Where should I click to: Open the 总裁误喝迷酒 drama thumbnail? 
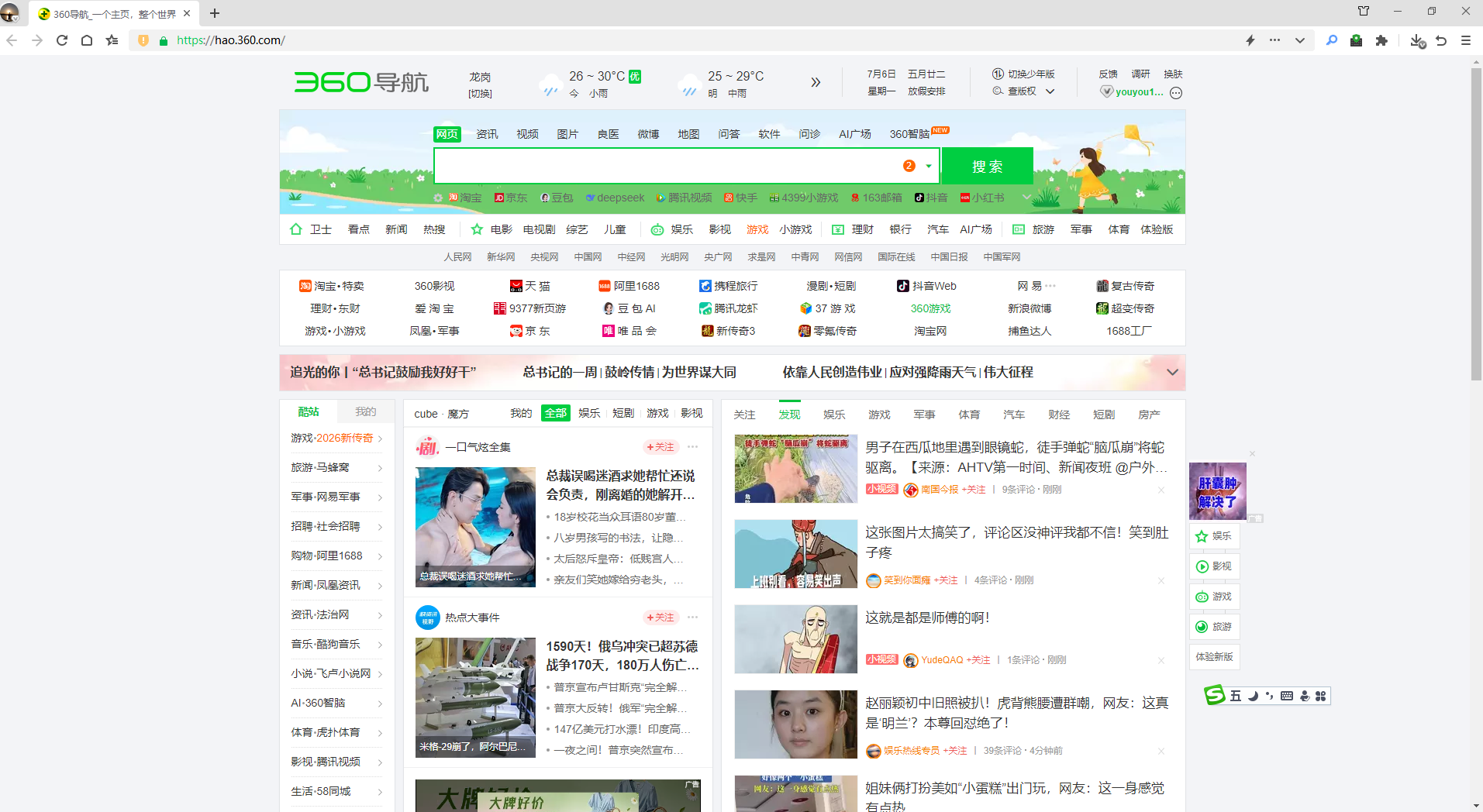click(475, 527)
